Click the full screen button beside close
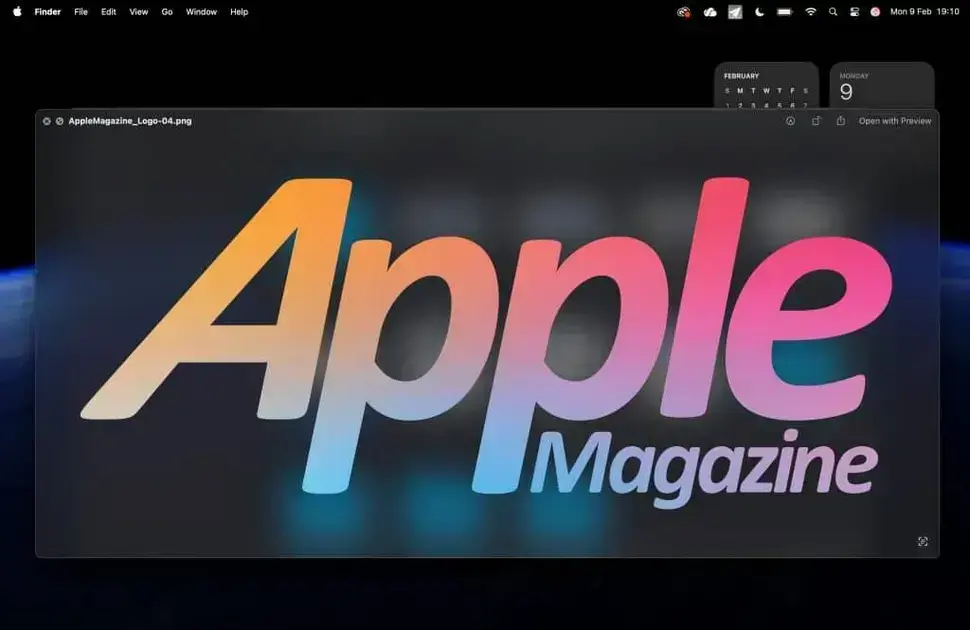 tap(59, 121)
